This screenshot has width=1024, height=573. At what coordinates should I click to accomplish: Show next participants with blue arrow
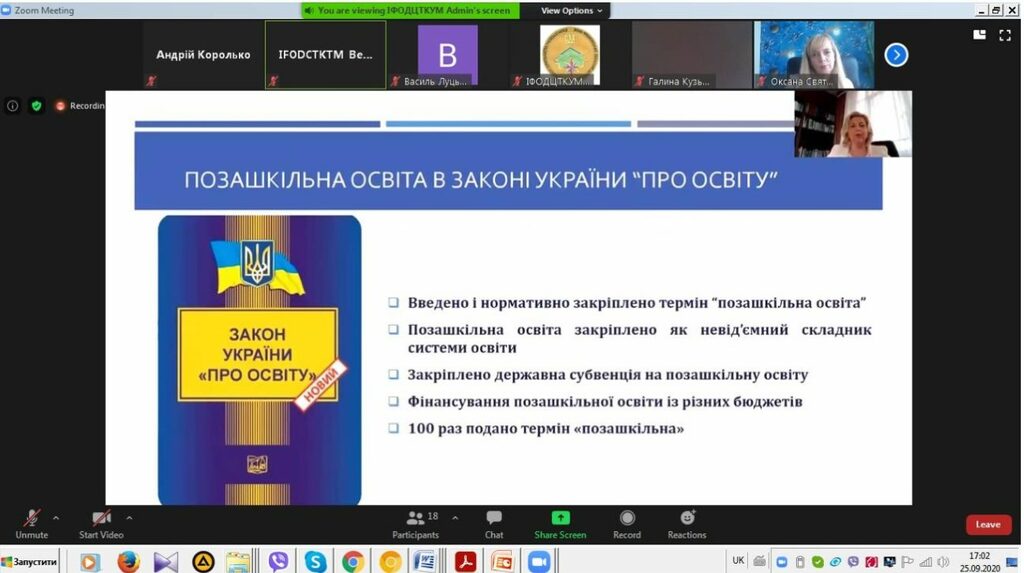click(896, 55)
